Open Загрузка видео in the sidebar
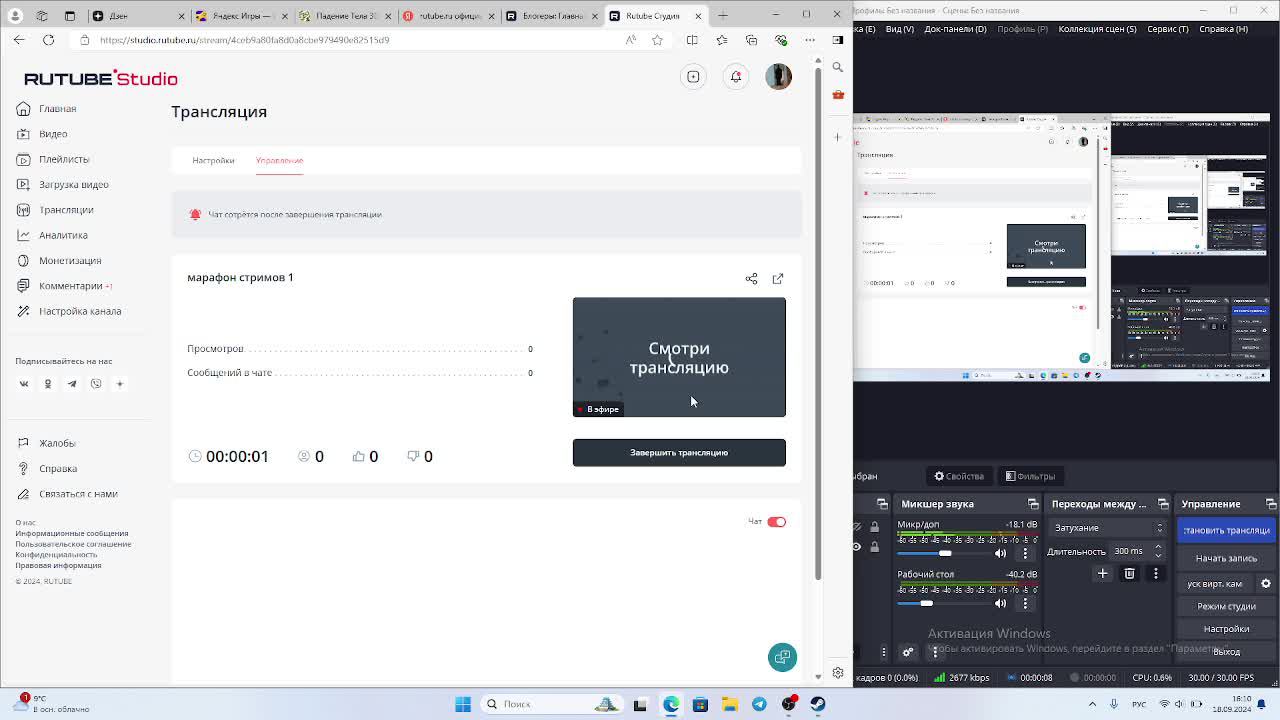Viewport: 1280px width, 720px height. click(x=63, y=185)
